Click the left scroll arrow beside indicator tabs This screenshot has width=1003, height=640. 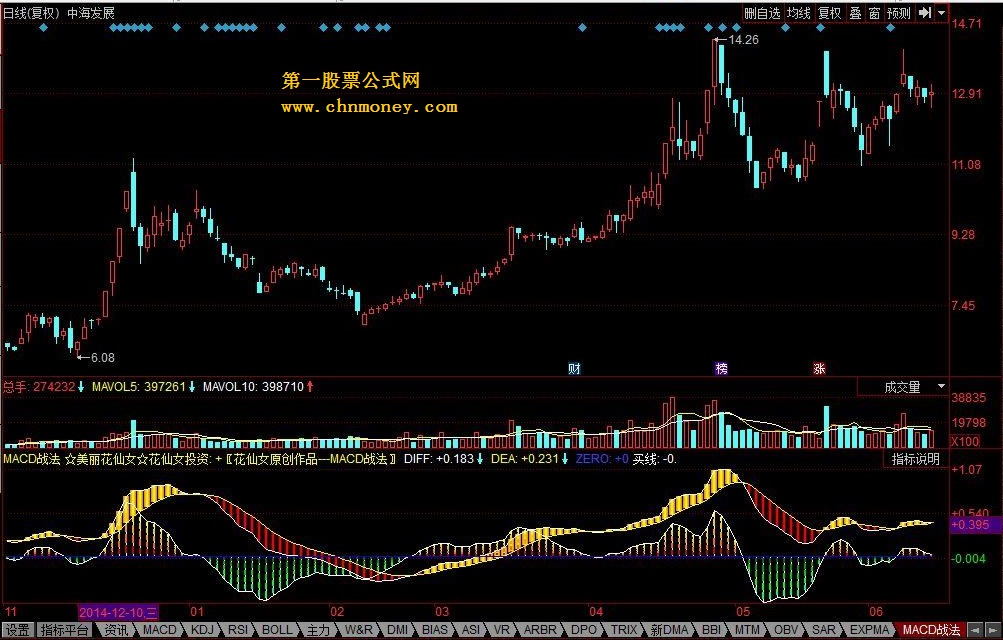(x=975, y=630)
